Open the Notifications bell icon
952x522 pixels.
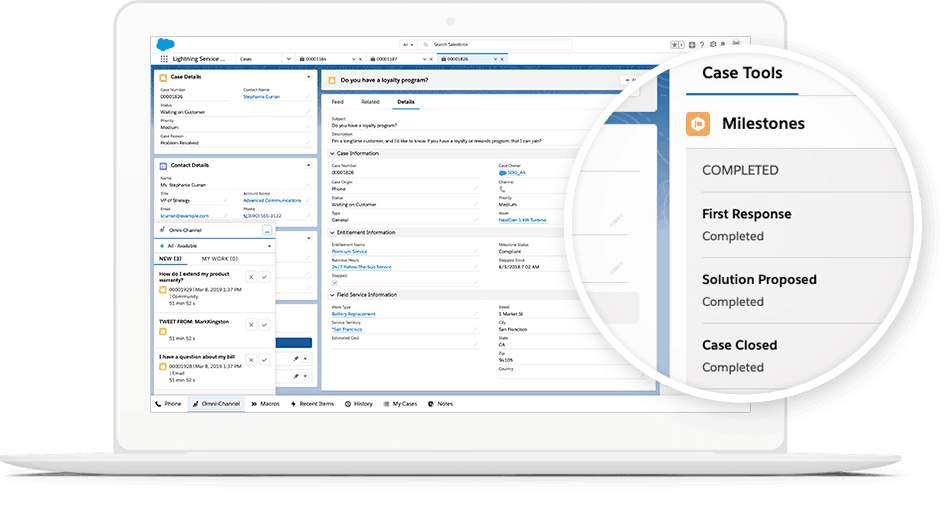[723, 44]
